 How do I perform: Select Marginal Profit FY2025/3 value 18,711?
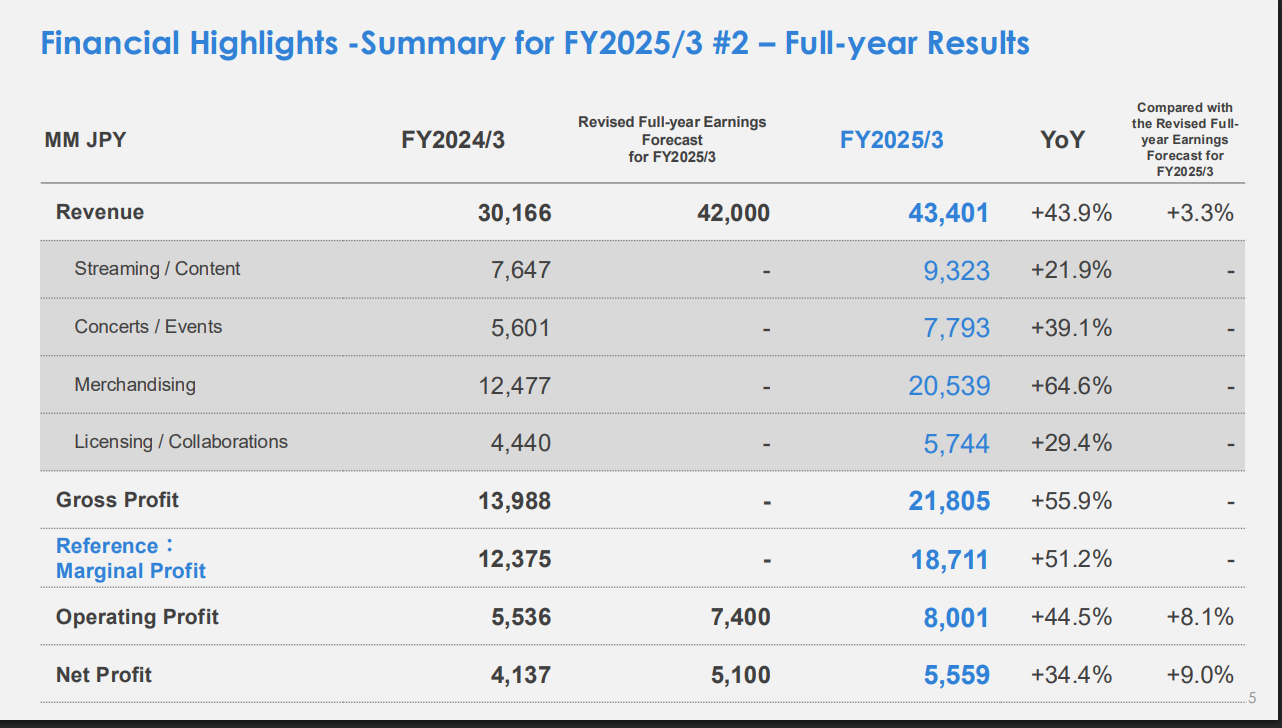tap(950, 559)
